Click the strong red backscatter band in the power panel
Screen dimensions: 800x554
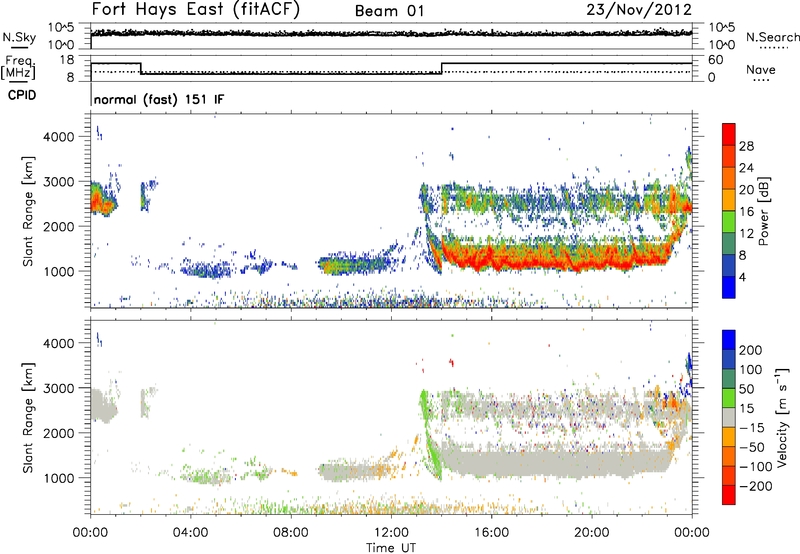pyautogui.click(x=556, y=259)
